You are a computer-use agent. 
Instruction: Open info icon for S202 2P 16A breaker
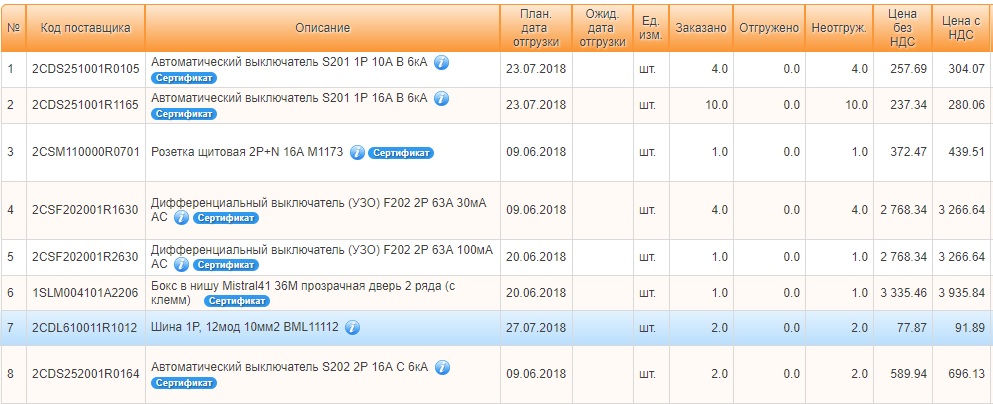442,367
